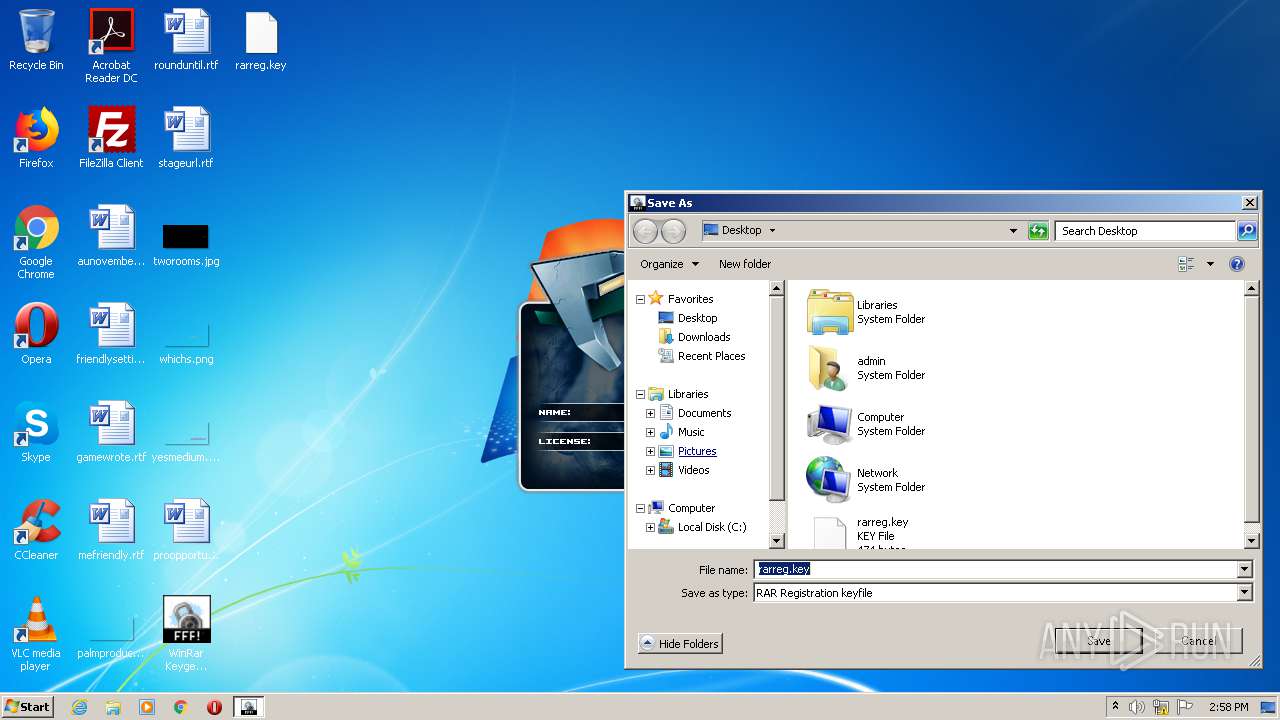The width and height of the screenshot is (1280, 720).
Task: Expand the Local Disk (C:) node
Action: (650, 527)
